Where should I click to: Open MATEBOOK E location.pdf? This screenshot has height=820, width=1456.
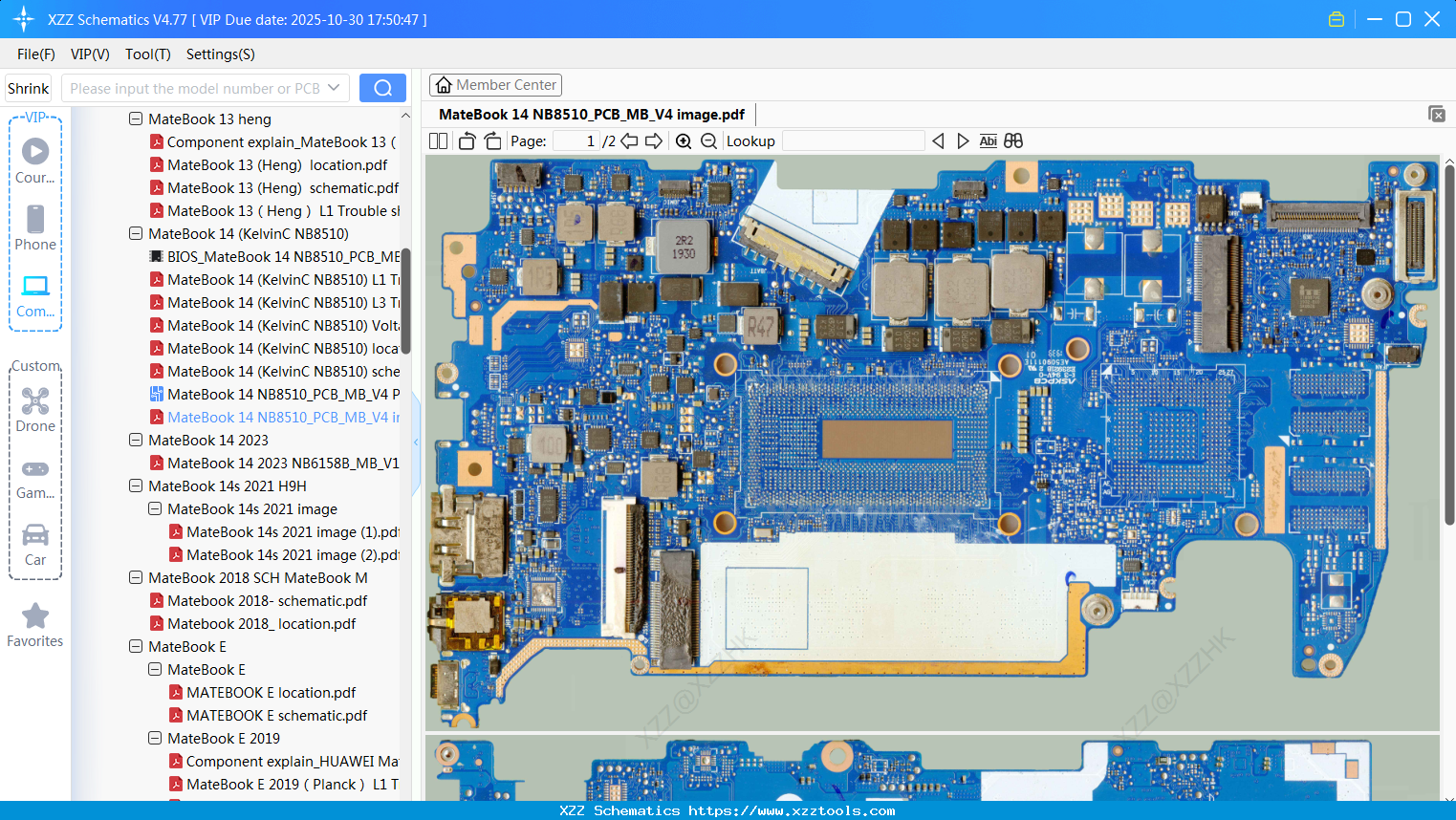click(262, 693)
